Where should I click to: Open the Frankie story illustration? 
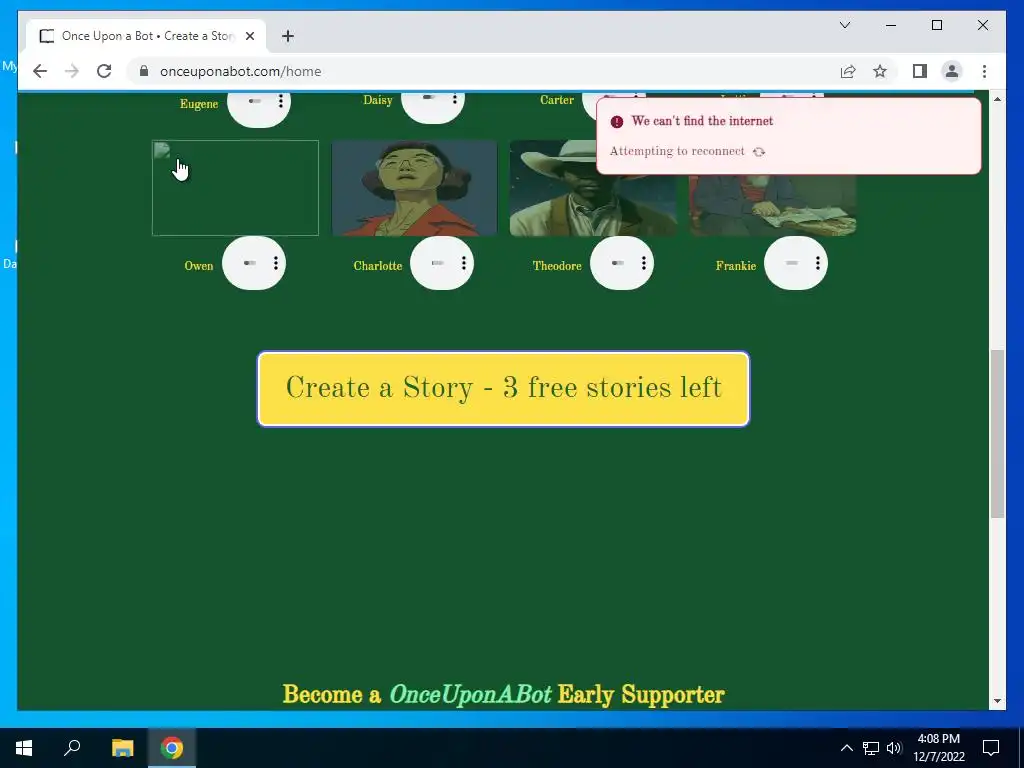coord(773,205)
